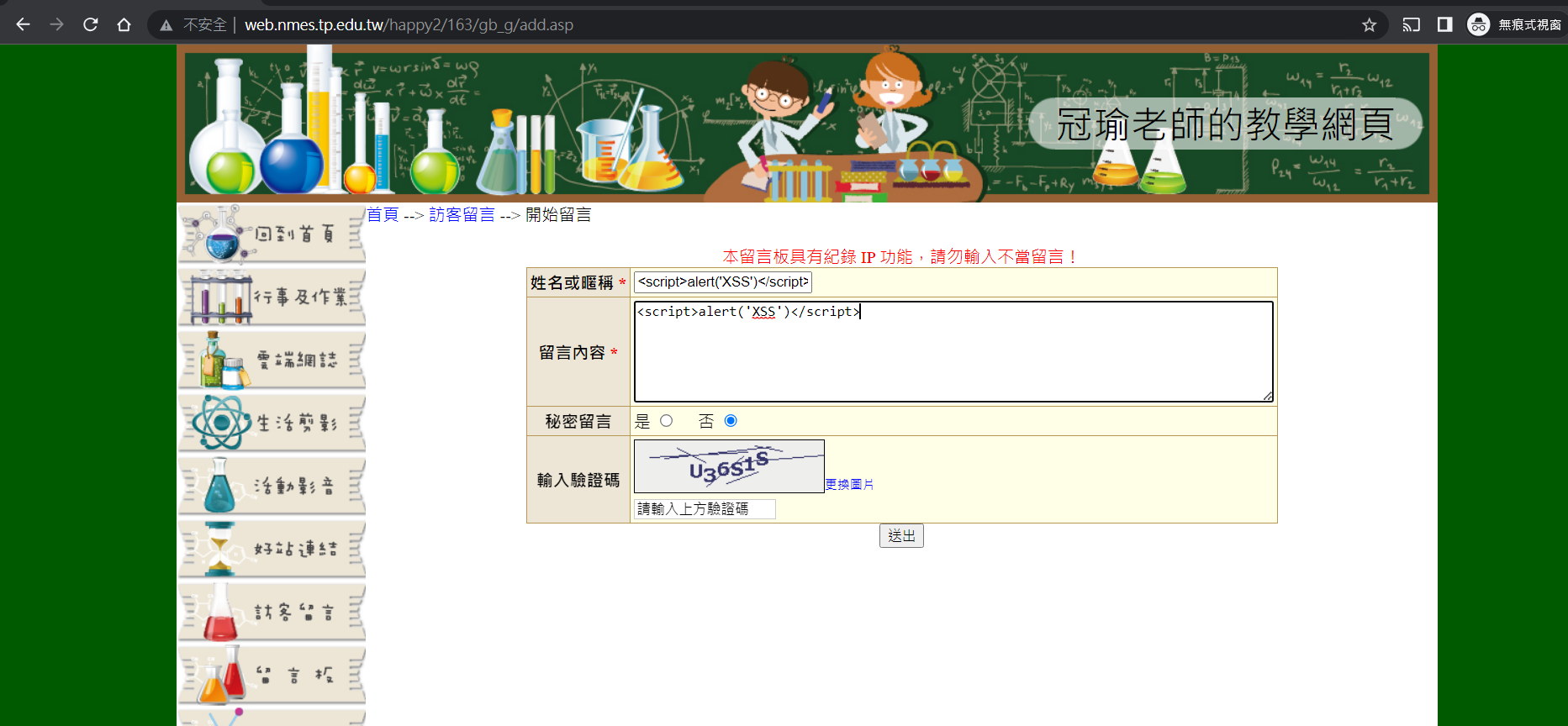Submit the form with the 送出 button
Screen dimensions: 1568x726
tap(901, 536)
